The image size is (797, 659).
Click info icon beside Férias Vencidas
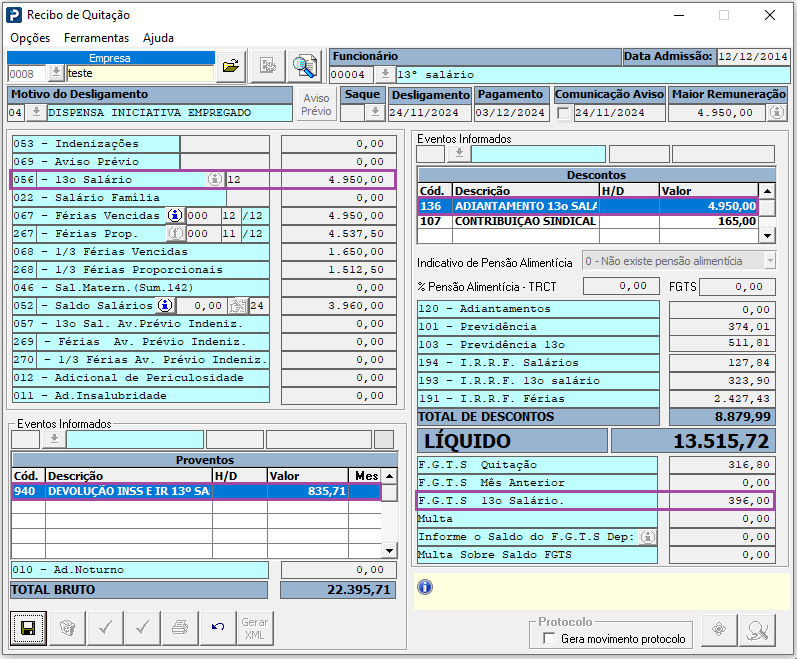tap(175, 216)
